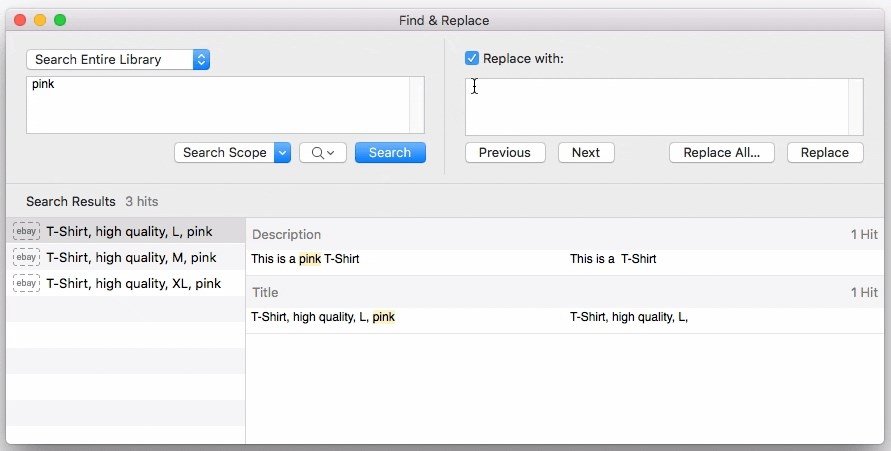Click the blue arrow on Search Scope
The width and height of the screenshot is (891, 451).
[282, 153]
